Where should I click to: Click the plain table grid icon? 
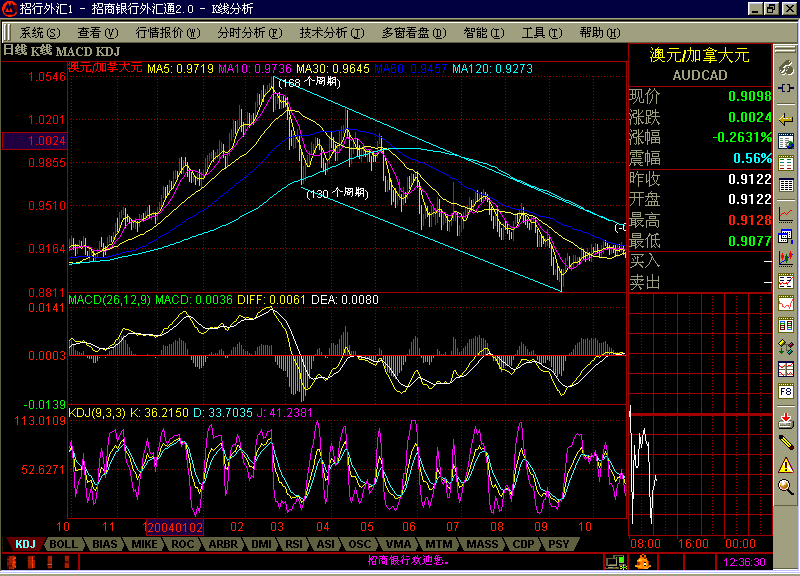pyautogui.click(x=786, y=185)
